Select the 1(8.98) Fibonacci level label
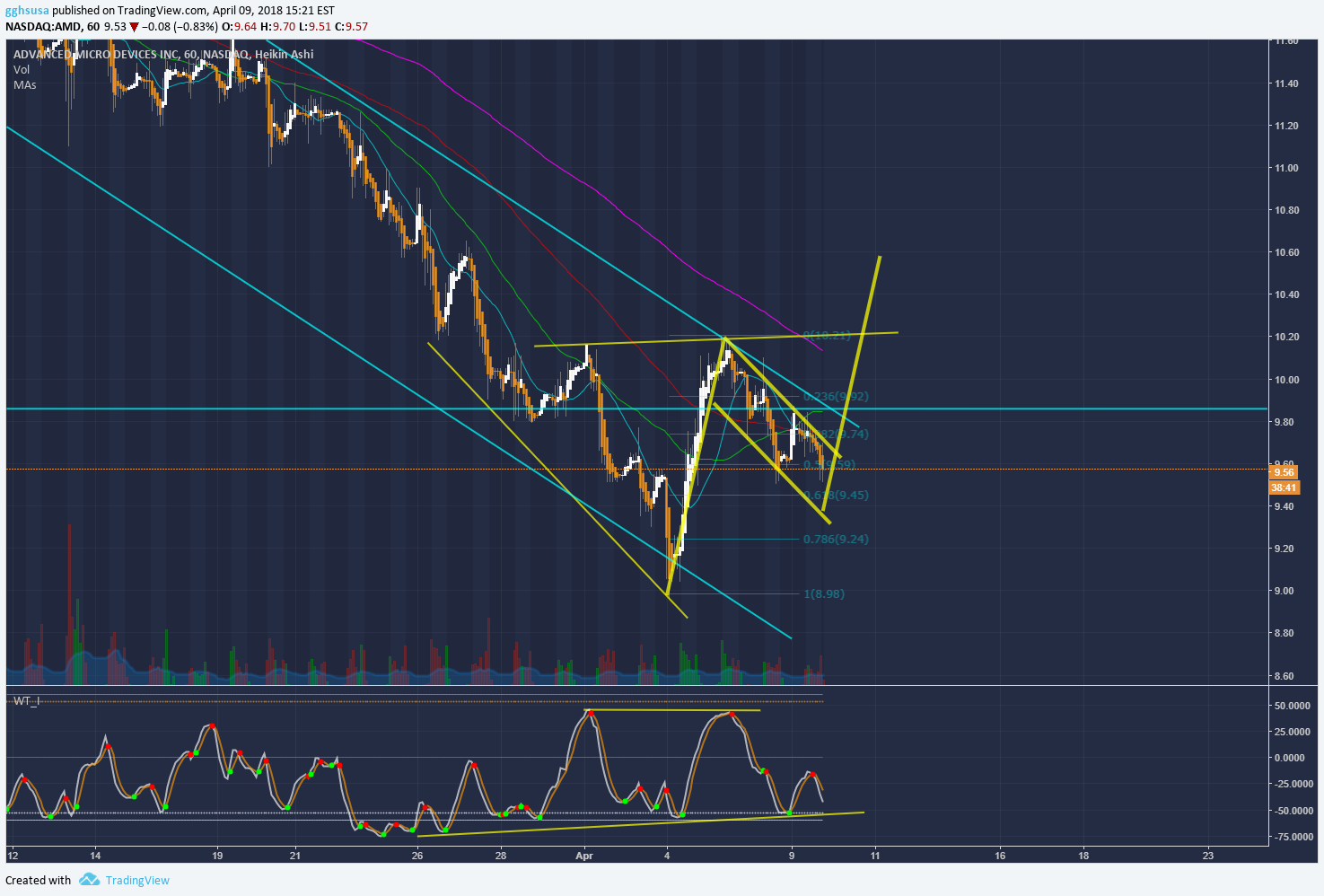 824,593
